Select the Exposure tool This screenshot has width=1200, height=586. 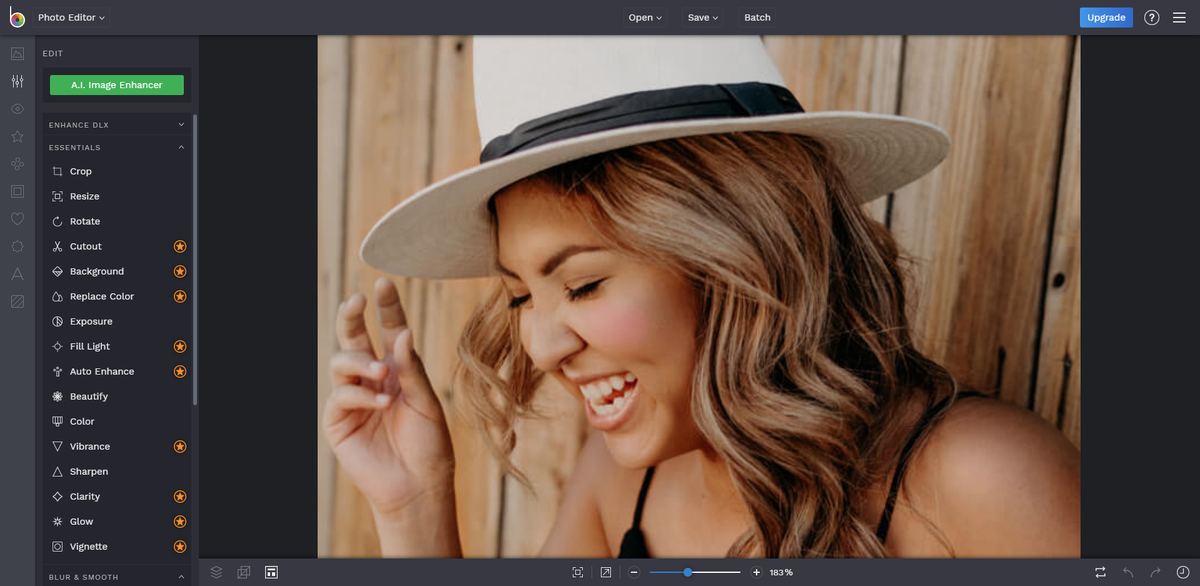(117, 321)
